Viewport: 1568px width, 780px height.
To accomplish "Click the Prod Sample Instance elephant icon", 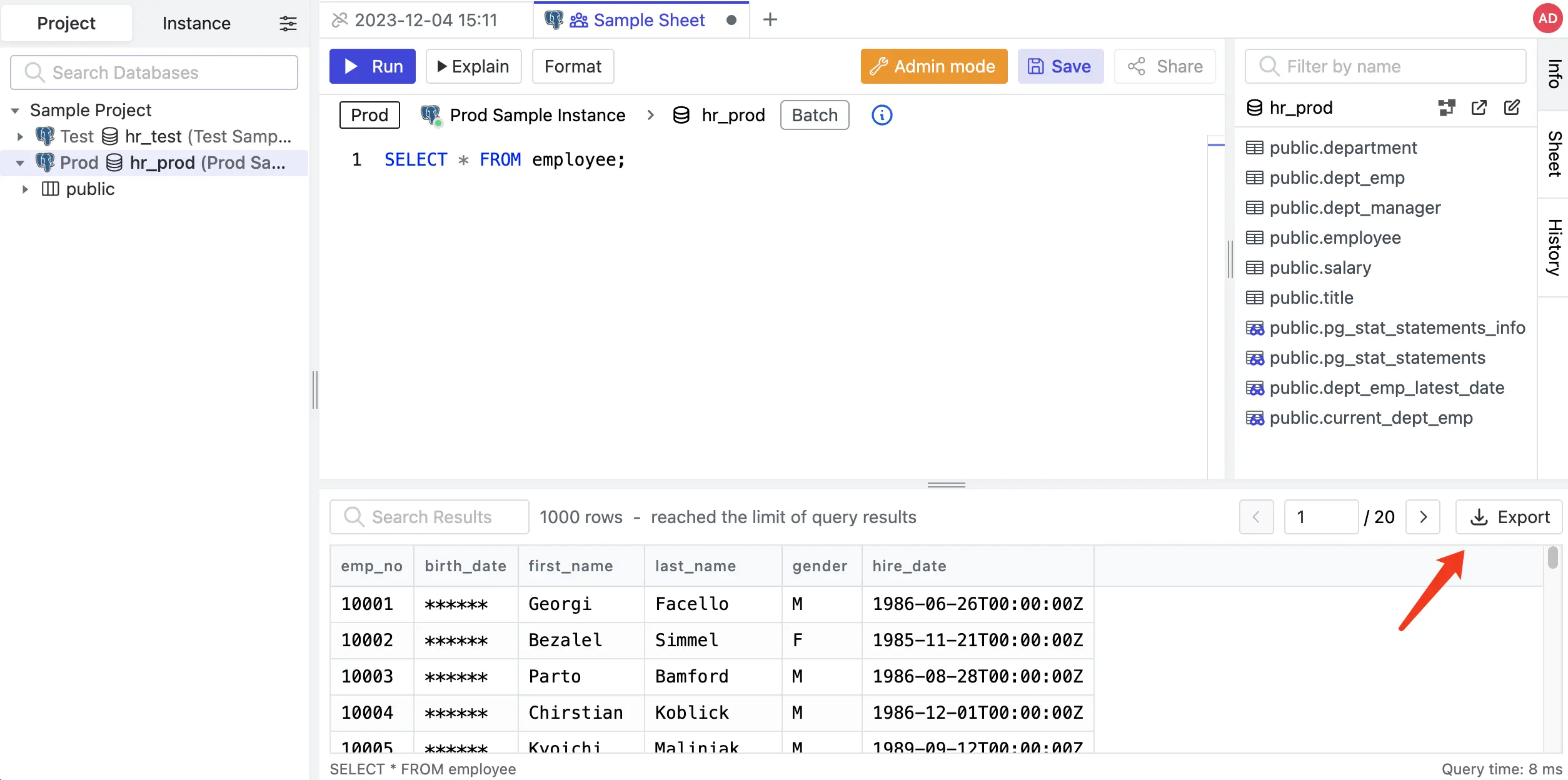I will (431, 115).
